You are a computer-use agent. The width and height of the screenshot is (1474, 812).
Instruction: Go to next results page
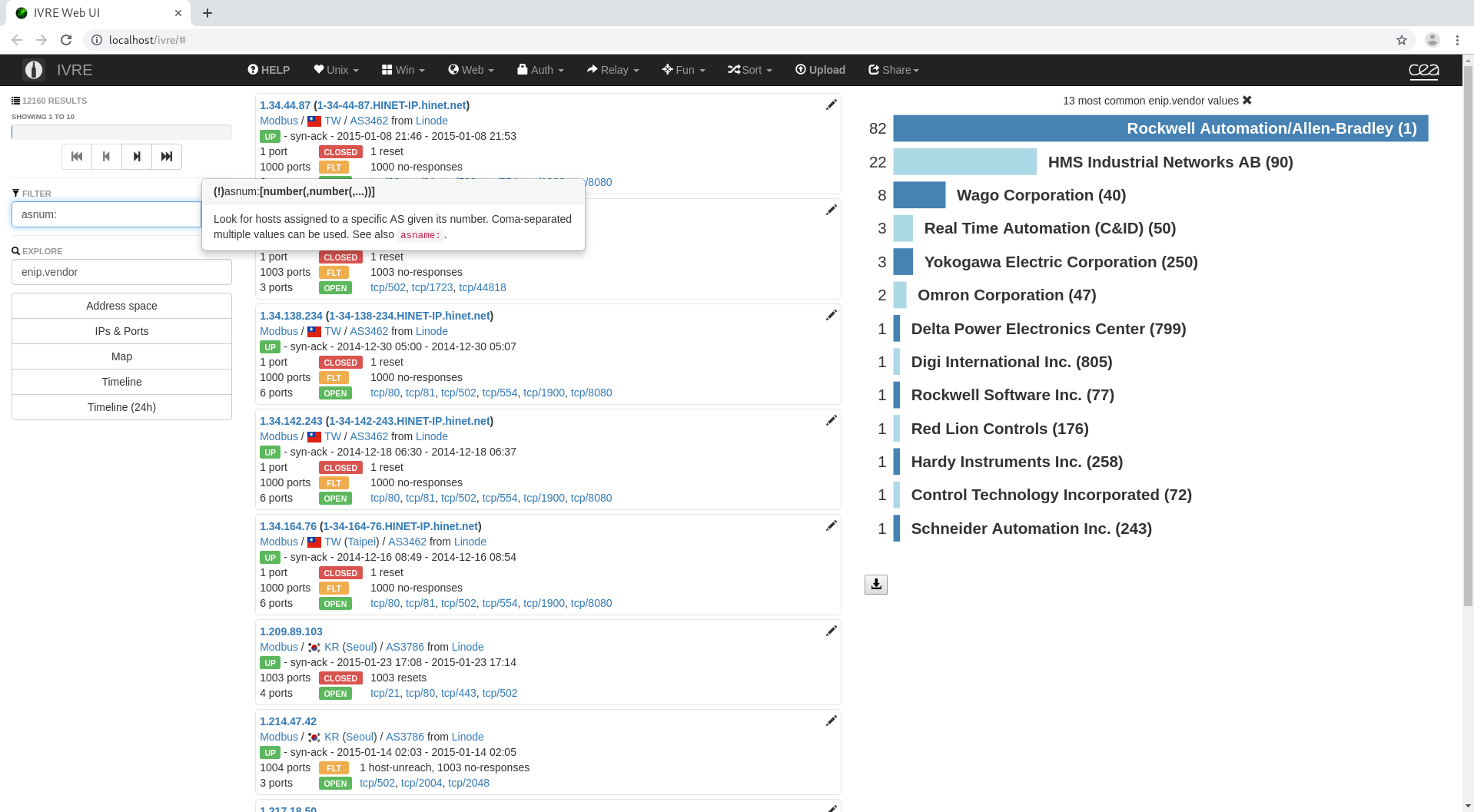pyautogui.click(x=137, y=157)
